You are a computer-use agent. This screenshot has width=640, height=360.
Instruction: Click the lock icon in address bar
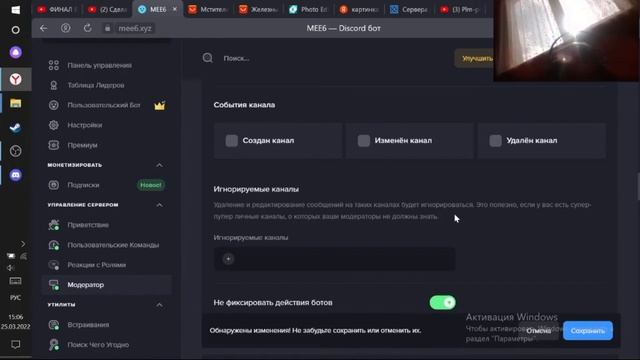coord(107,29)
